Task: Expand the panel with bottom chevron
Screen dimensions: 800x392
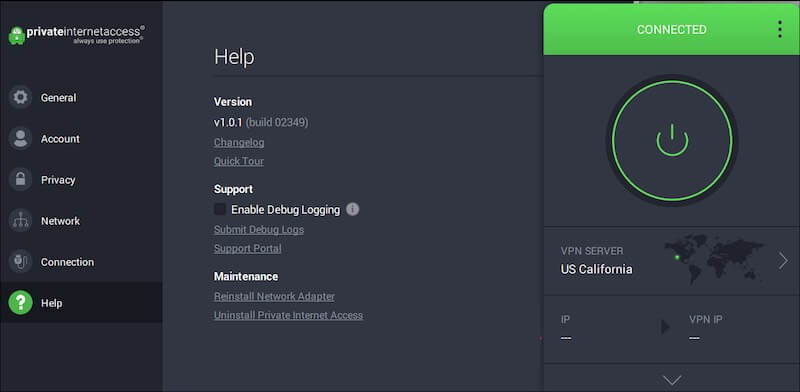Action: 671,380
